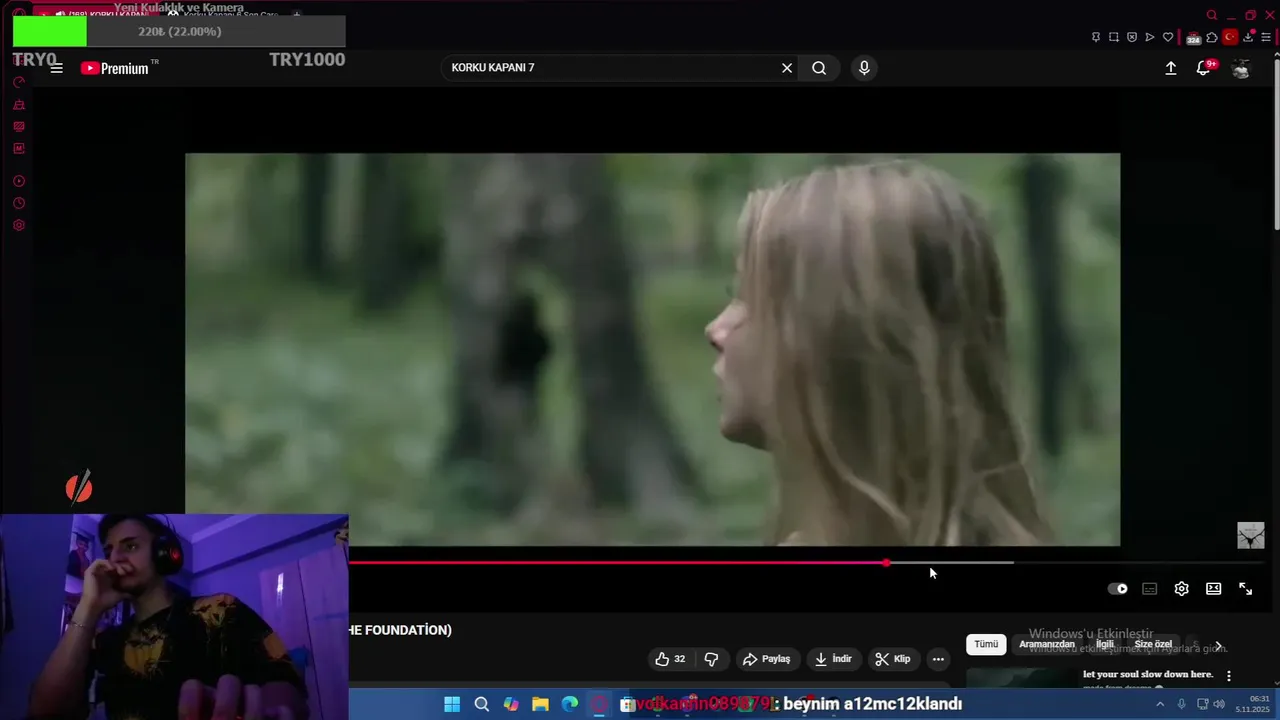Image resolution: width=1280 pixels, height=720 pixels.
Task: Click the red scrubber handle on the timeline
Action: pyautogui.click(x=887, y=563)
